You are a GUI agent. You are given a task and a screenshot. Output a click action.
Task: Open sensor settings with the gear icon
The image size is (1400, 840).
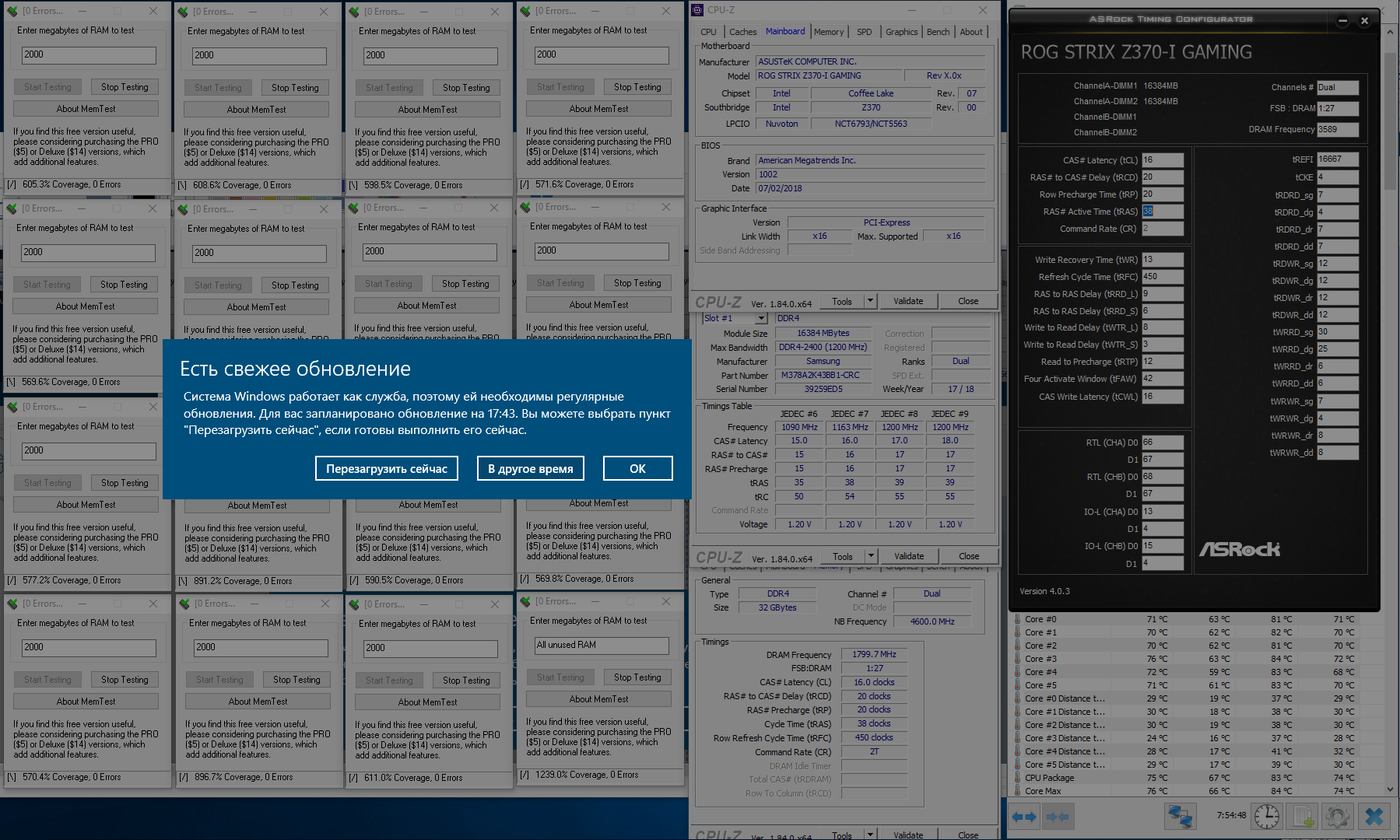(1338, 816)
